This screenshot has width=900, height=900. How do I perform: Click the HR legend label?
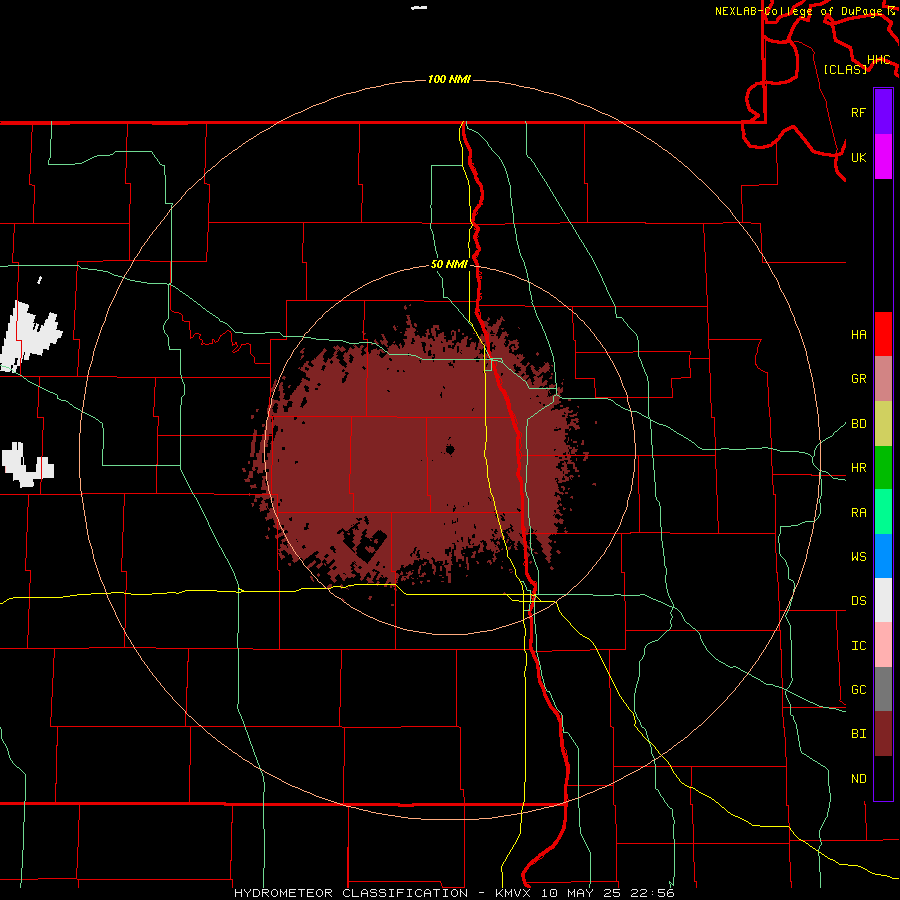coord(858,468)
